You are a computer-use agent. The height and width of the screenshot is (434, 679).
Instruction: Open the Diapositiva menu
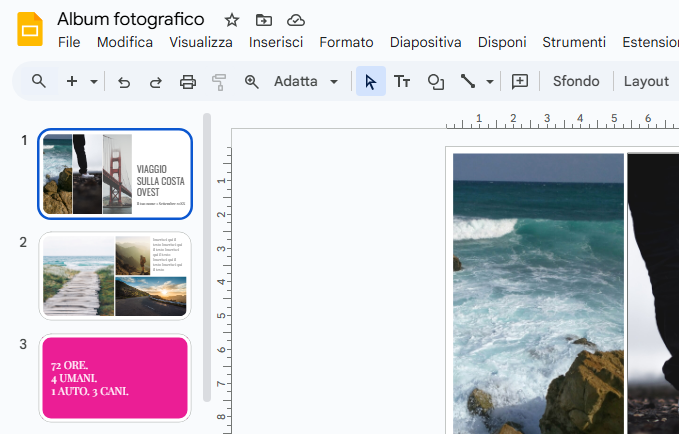(425, 42)
